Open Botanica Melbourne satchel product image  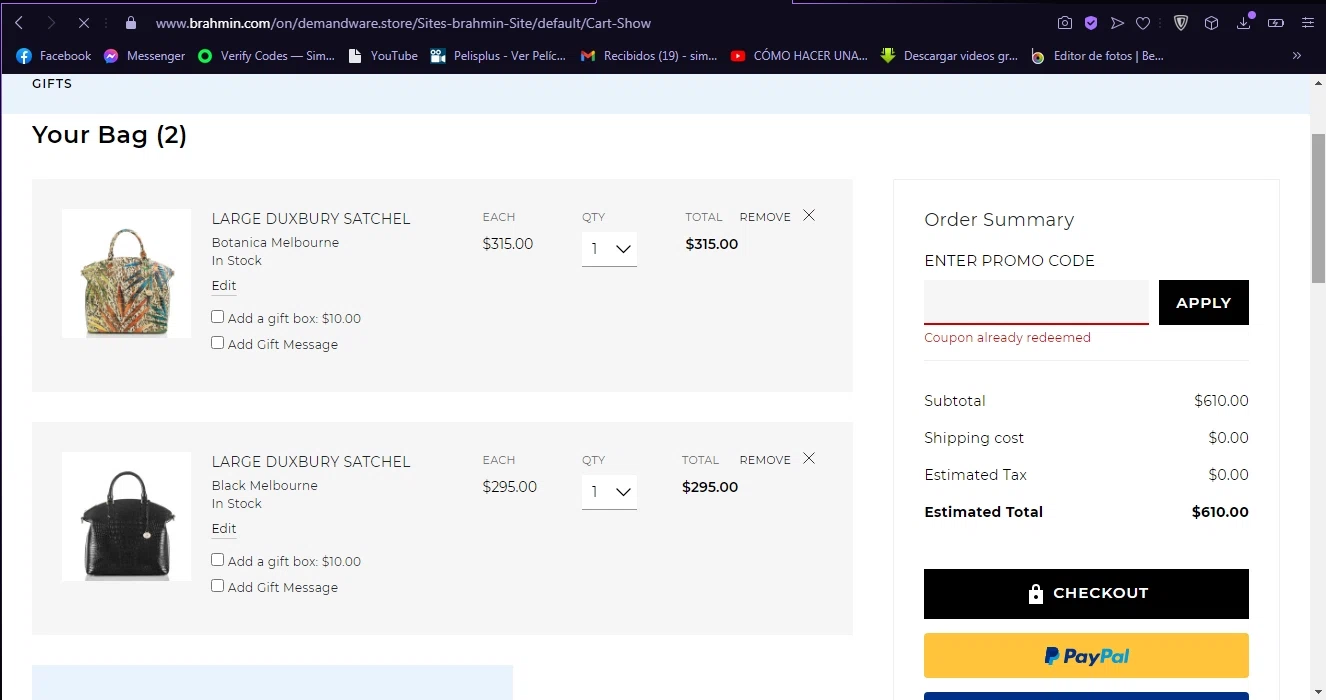[x=126, y=273]
